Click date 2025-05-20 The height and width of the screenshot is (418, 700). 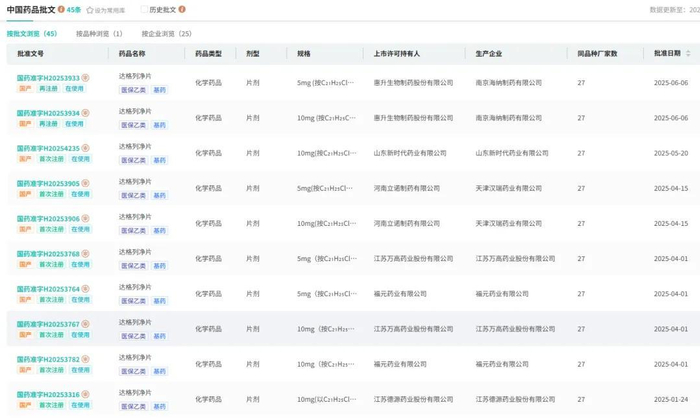671,153
